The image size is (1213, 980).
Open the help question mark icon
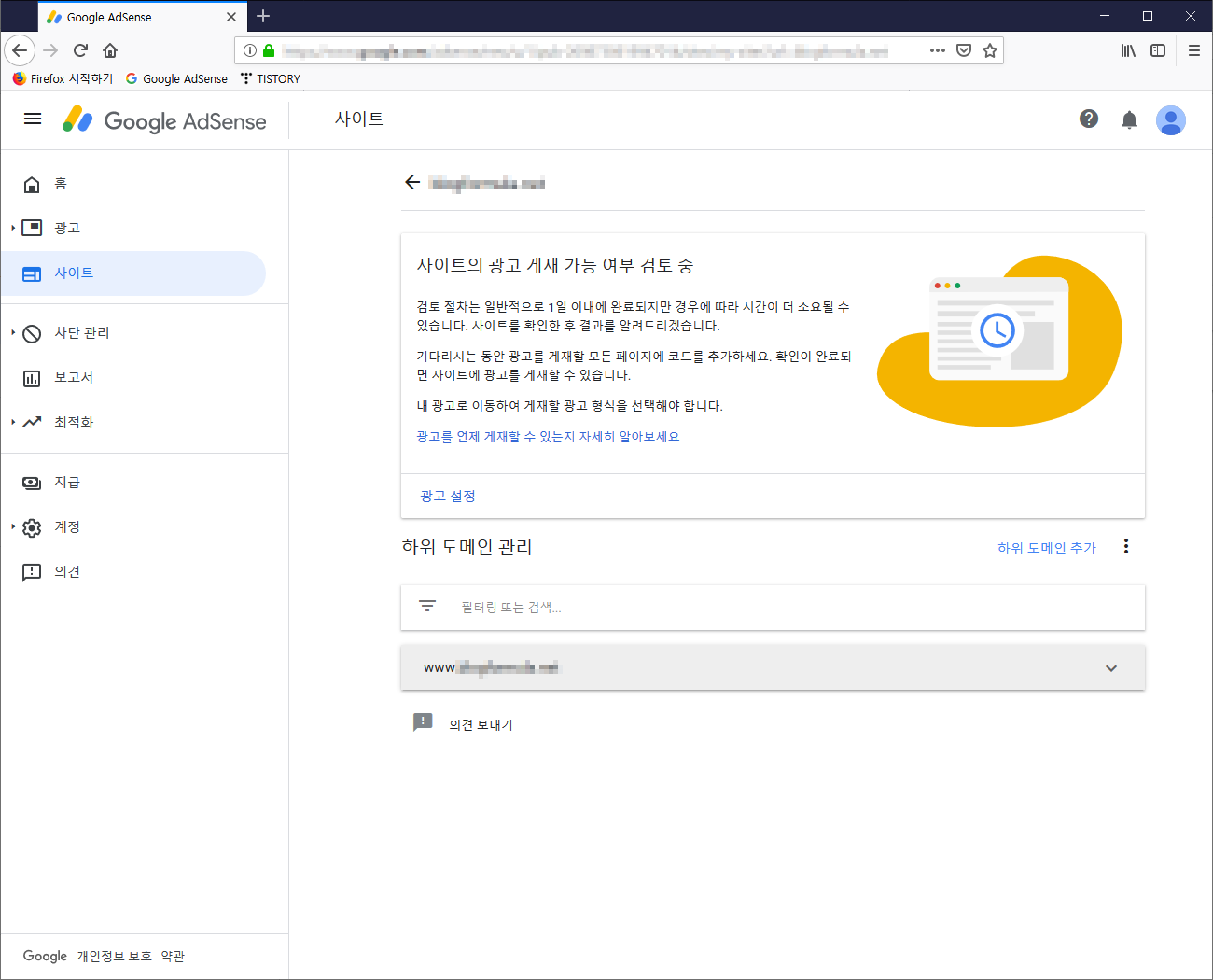(1089, 119)
